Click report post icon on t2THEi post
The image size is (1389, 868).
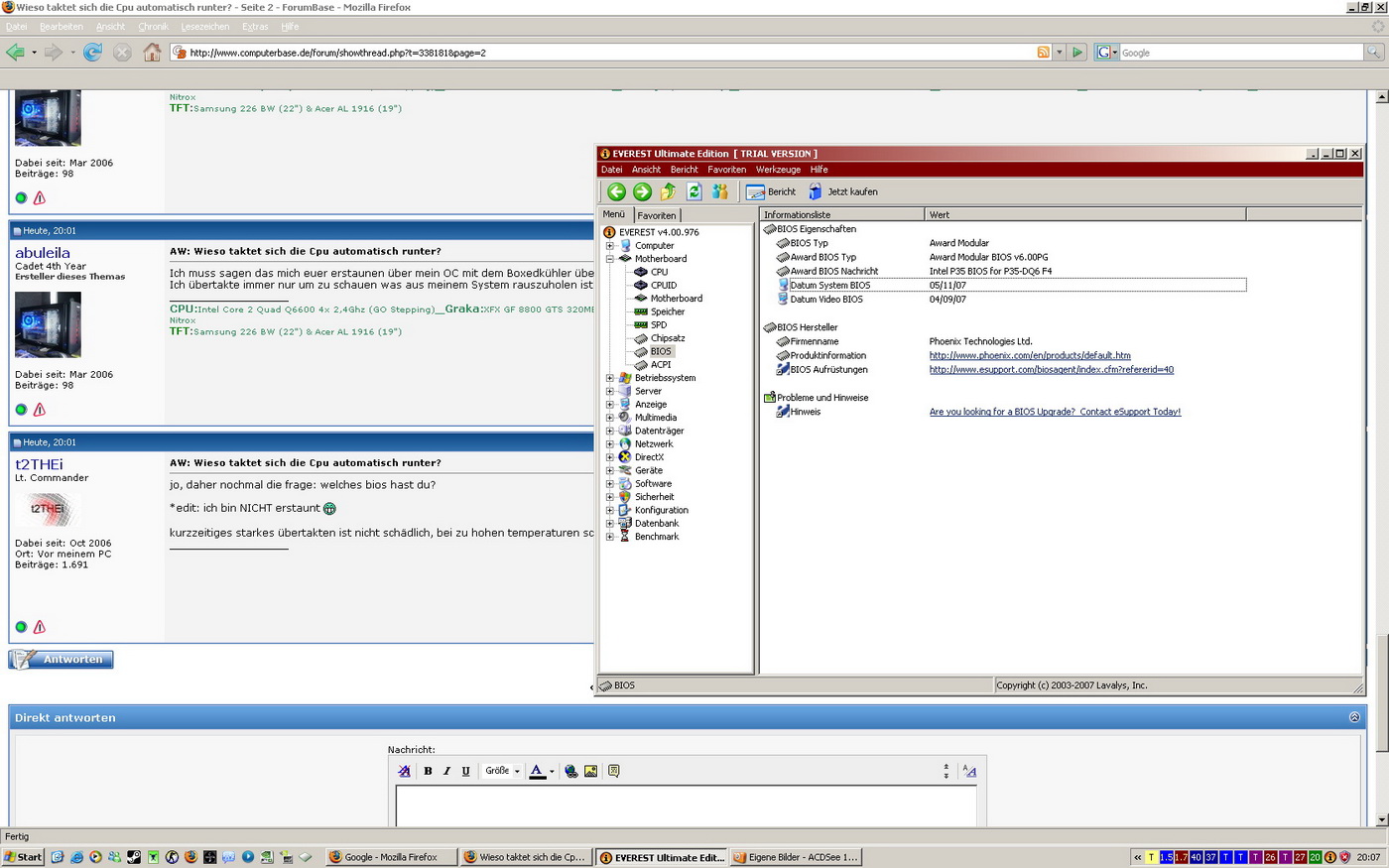click(40, 627)
